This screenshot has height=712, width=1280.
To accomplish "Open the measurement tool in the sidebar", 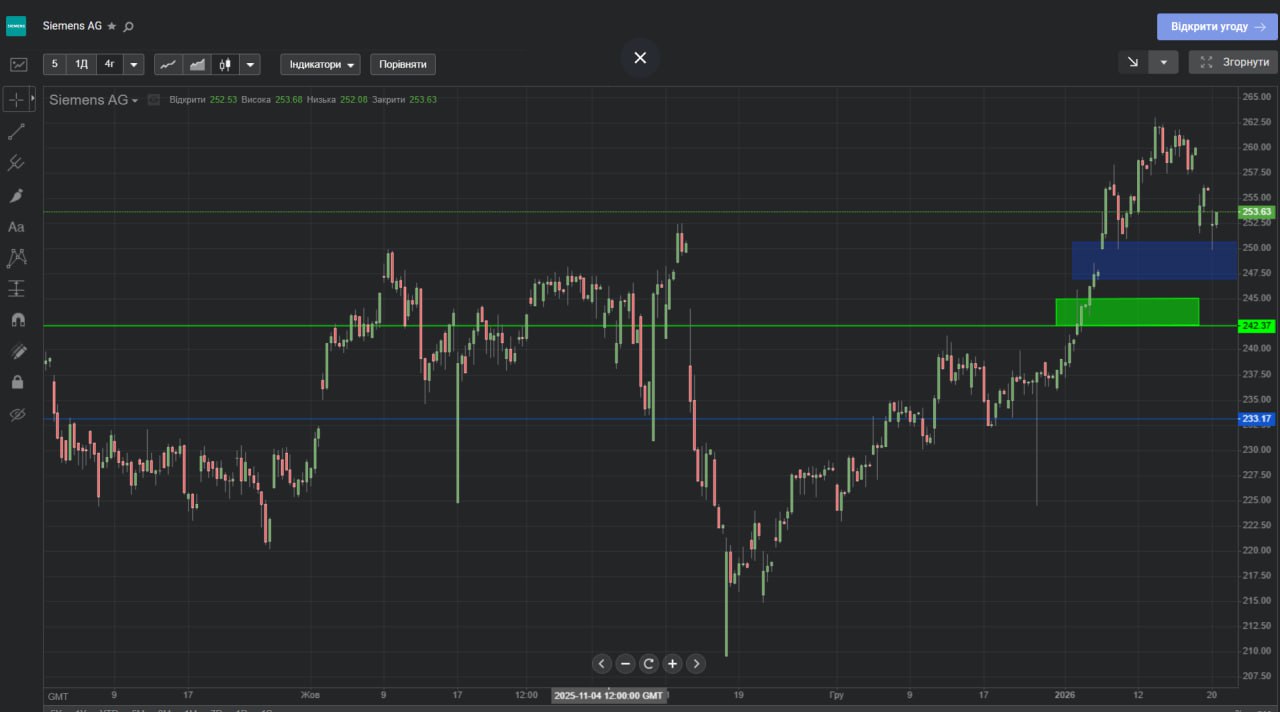I will 16,289.
